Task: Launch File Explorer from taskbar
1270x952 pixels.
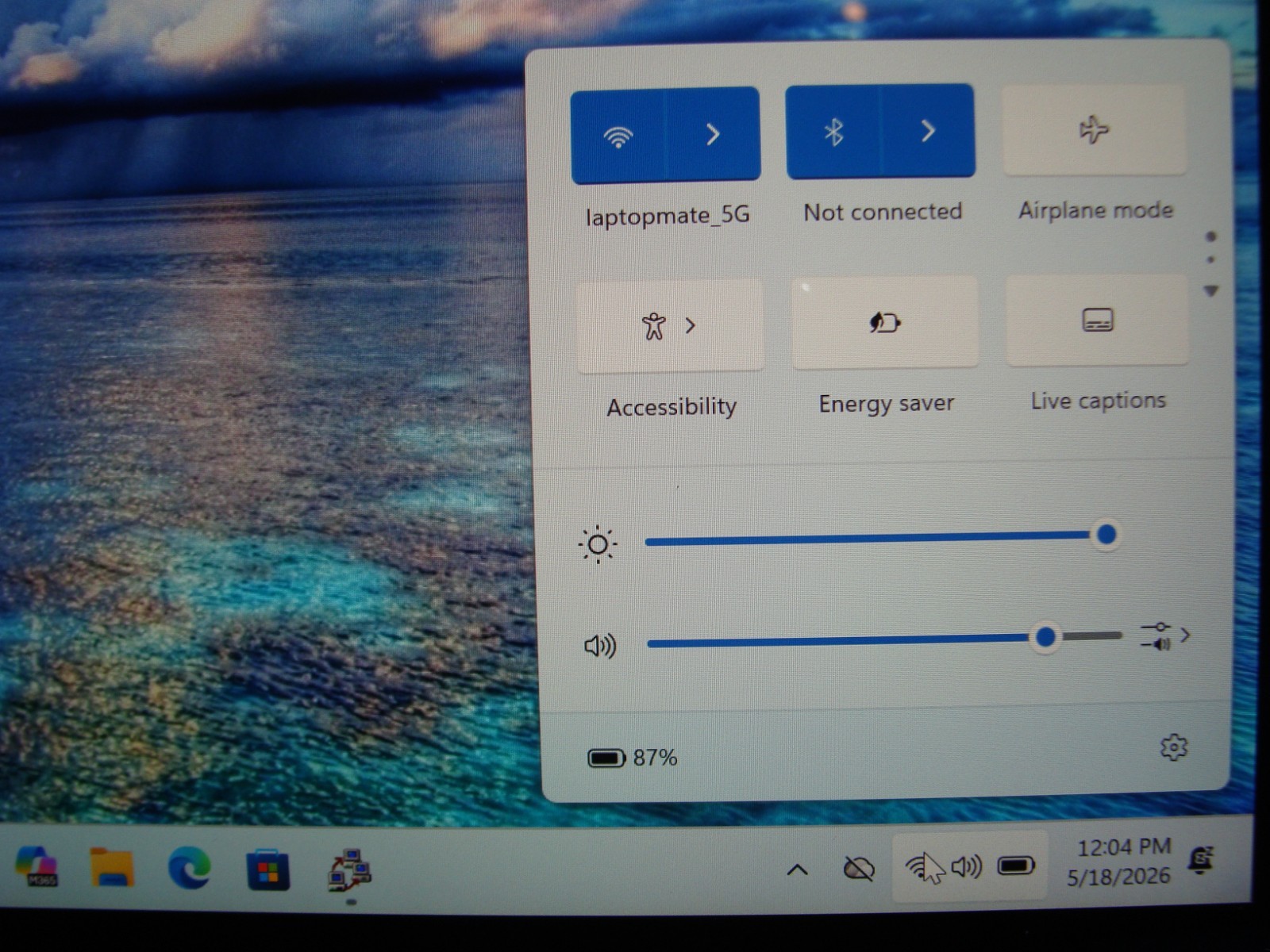Action: [112, 866]
